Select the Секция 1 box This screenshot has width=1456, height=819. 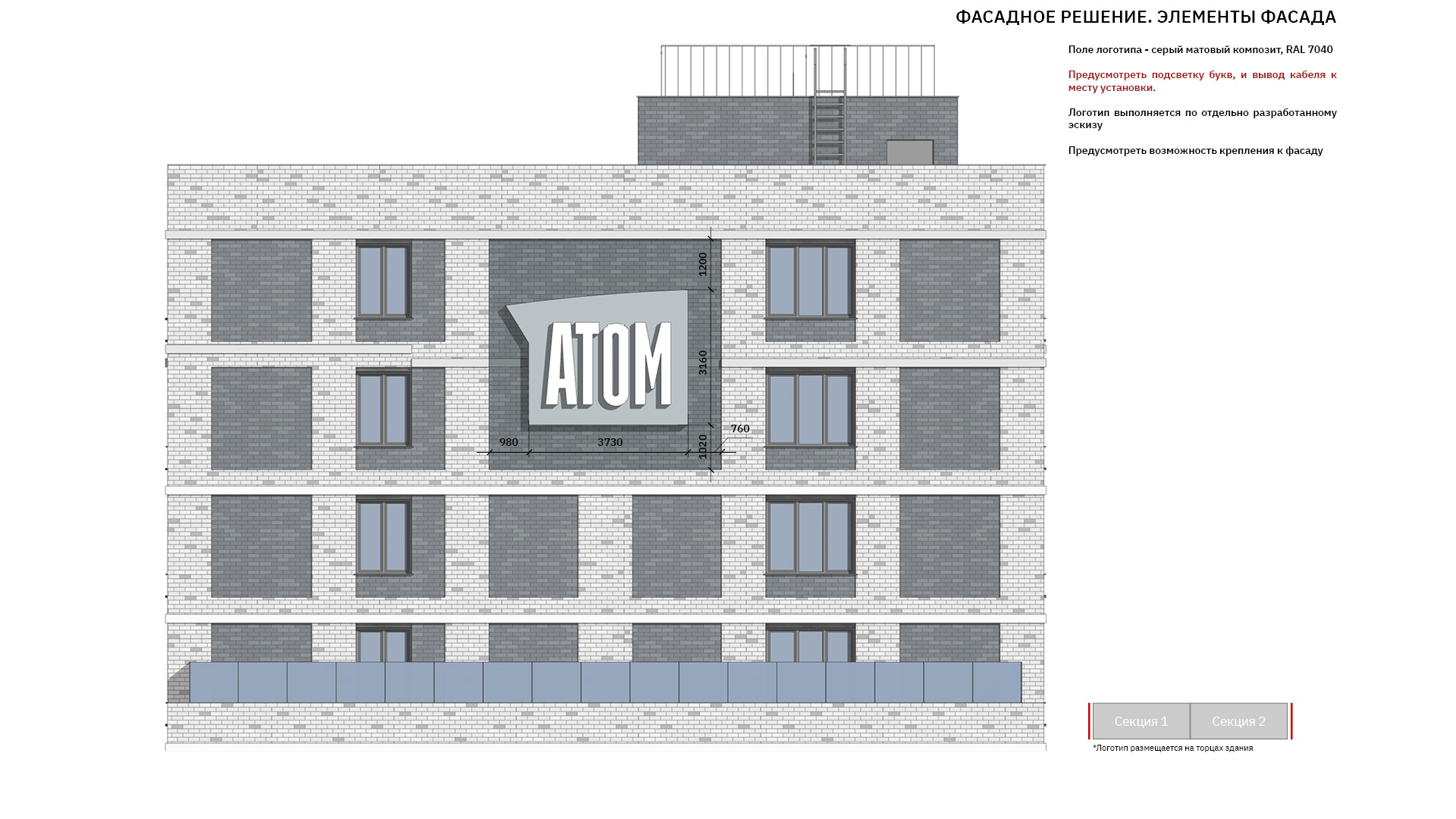[x=1141, y=721]
